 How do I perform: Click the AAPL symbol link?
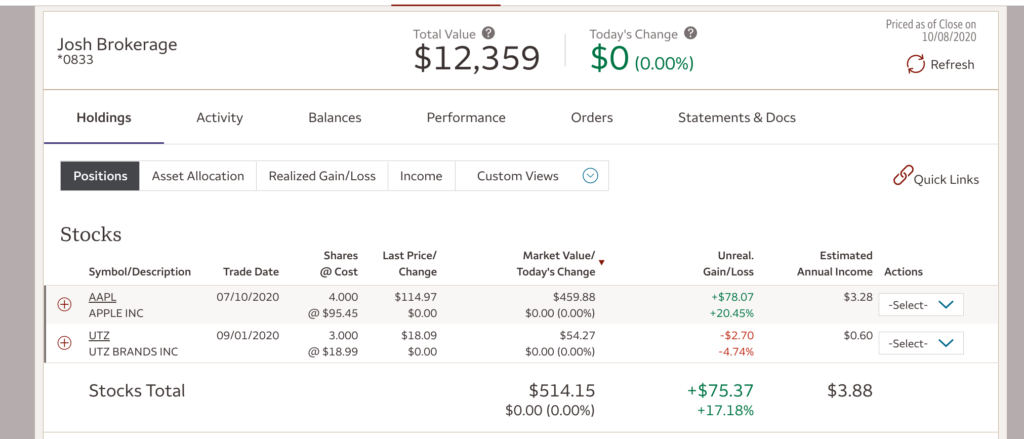[102, 297]
